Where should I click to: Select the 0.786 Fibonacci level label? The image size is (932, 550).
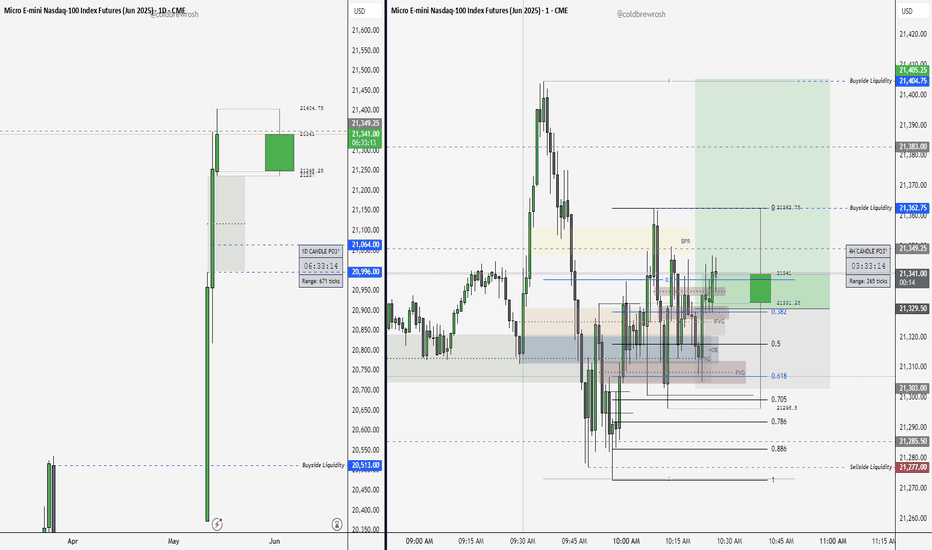[779, 421]
